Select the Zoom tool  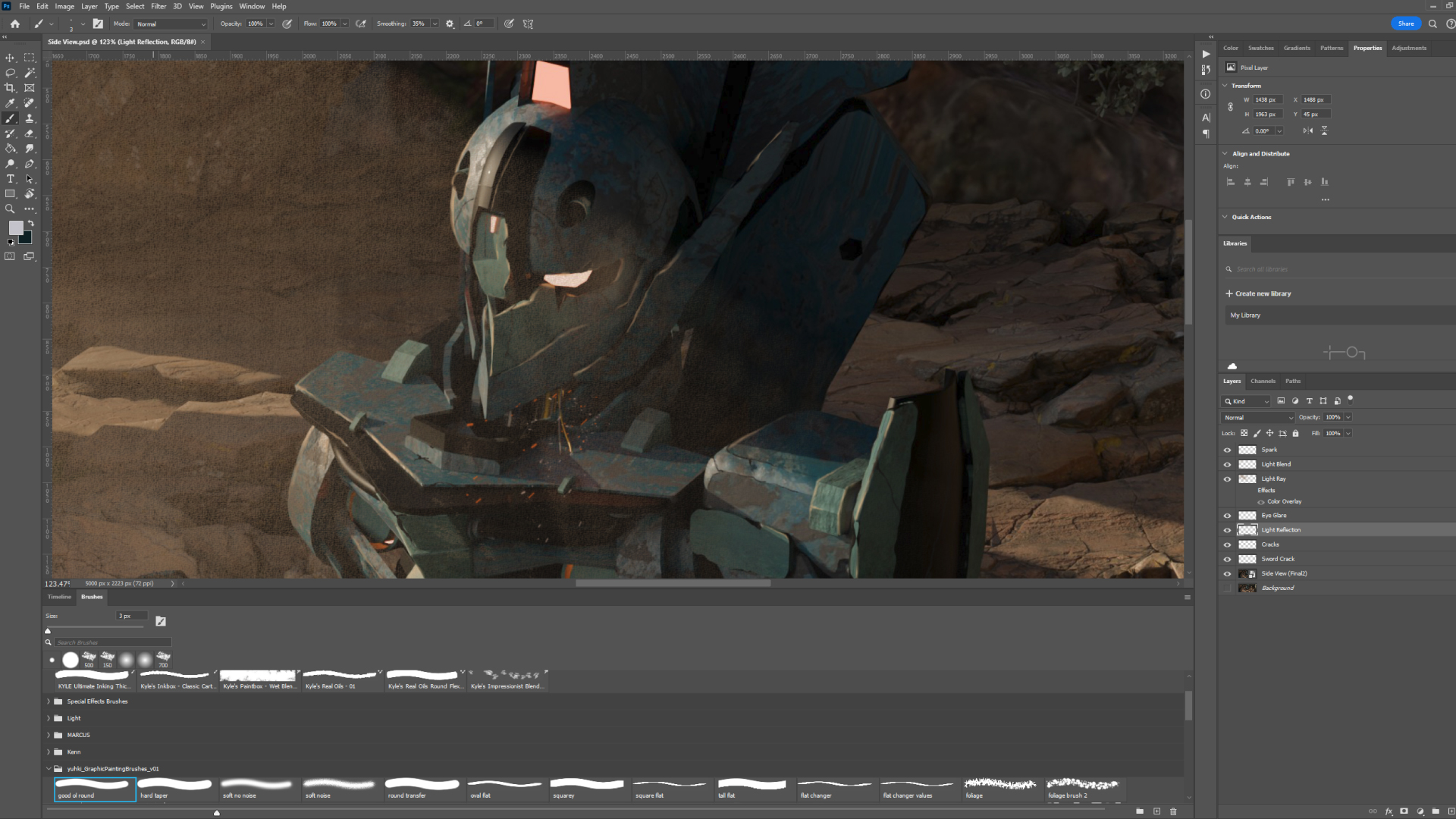pos(10,209)
